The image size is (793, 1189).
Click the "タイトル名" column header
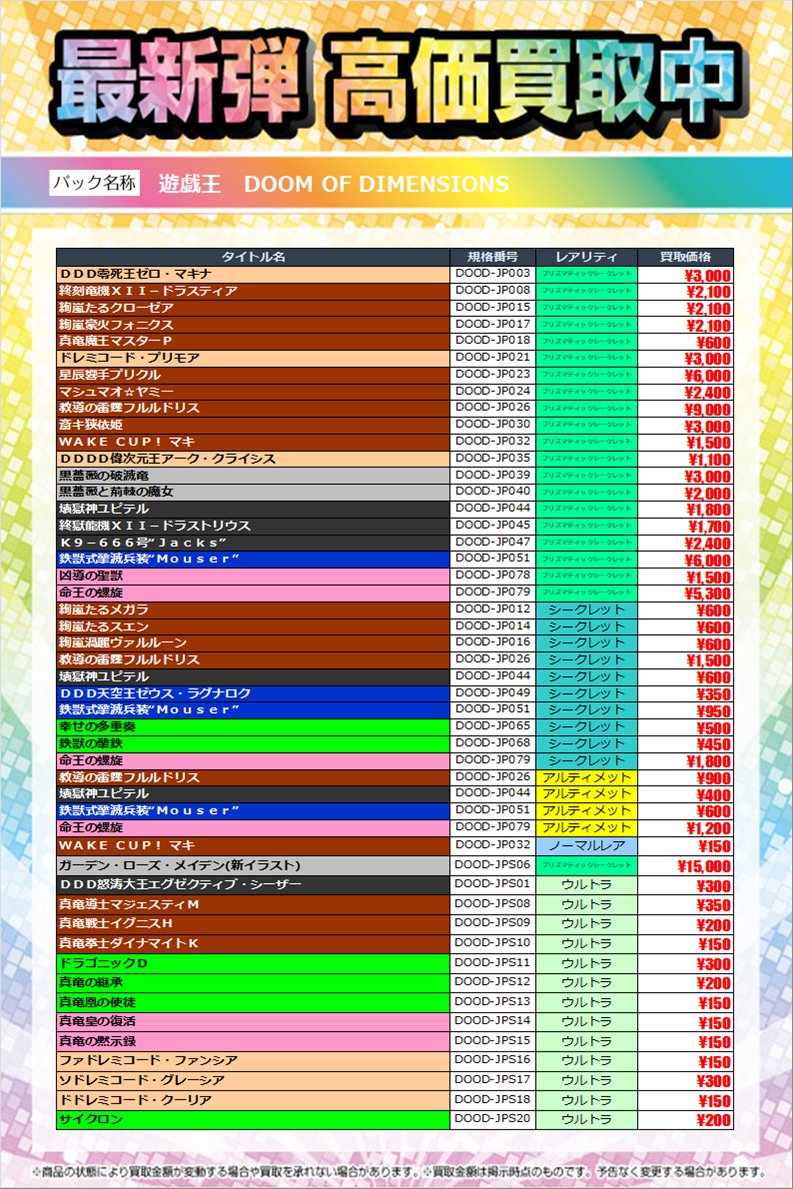point(253,256)
